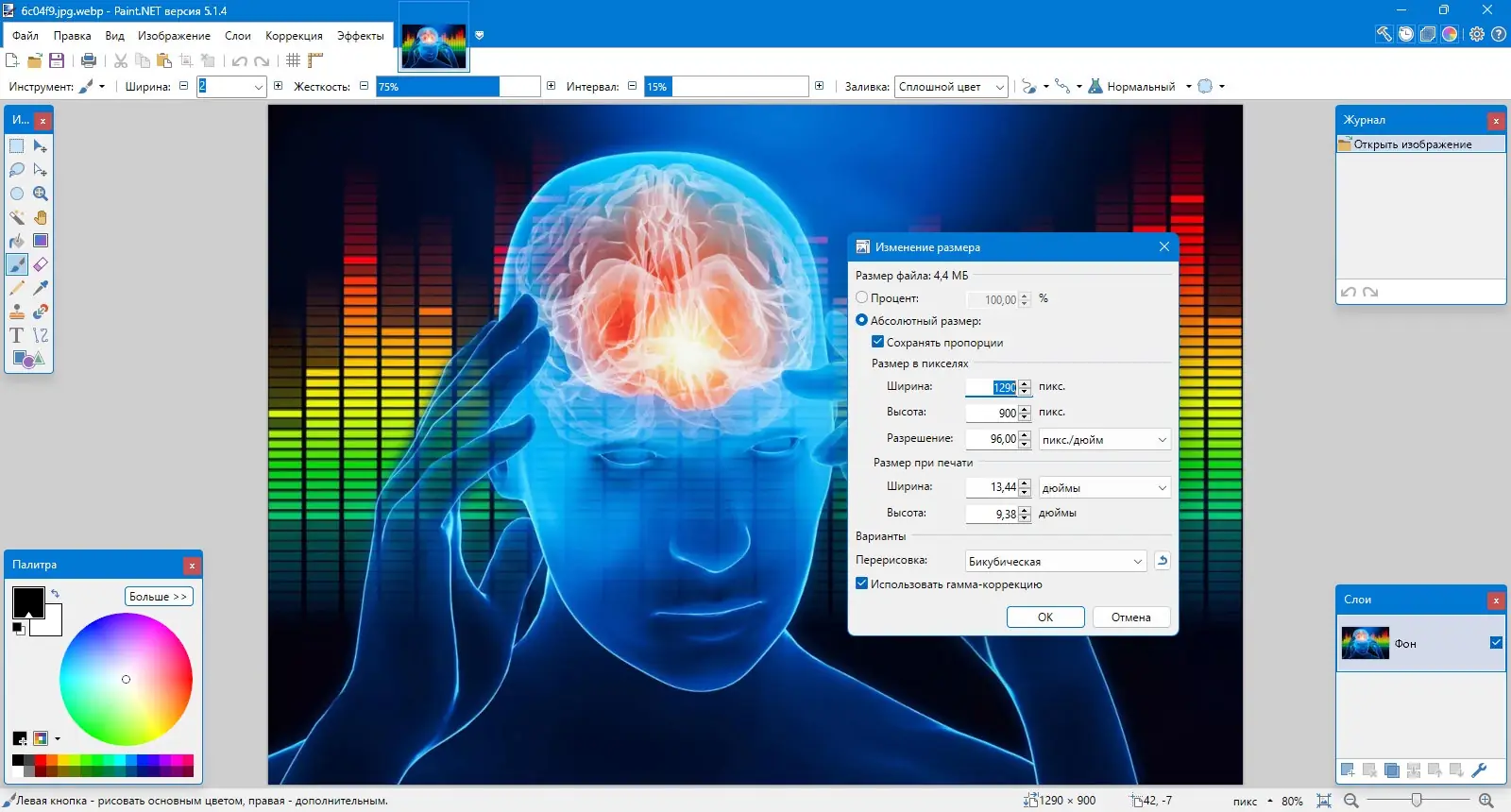Open the Перерисовка dropdown
Image resolution: width=1511 pixels, height=812 pixels.
coord(1055,561)
